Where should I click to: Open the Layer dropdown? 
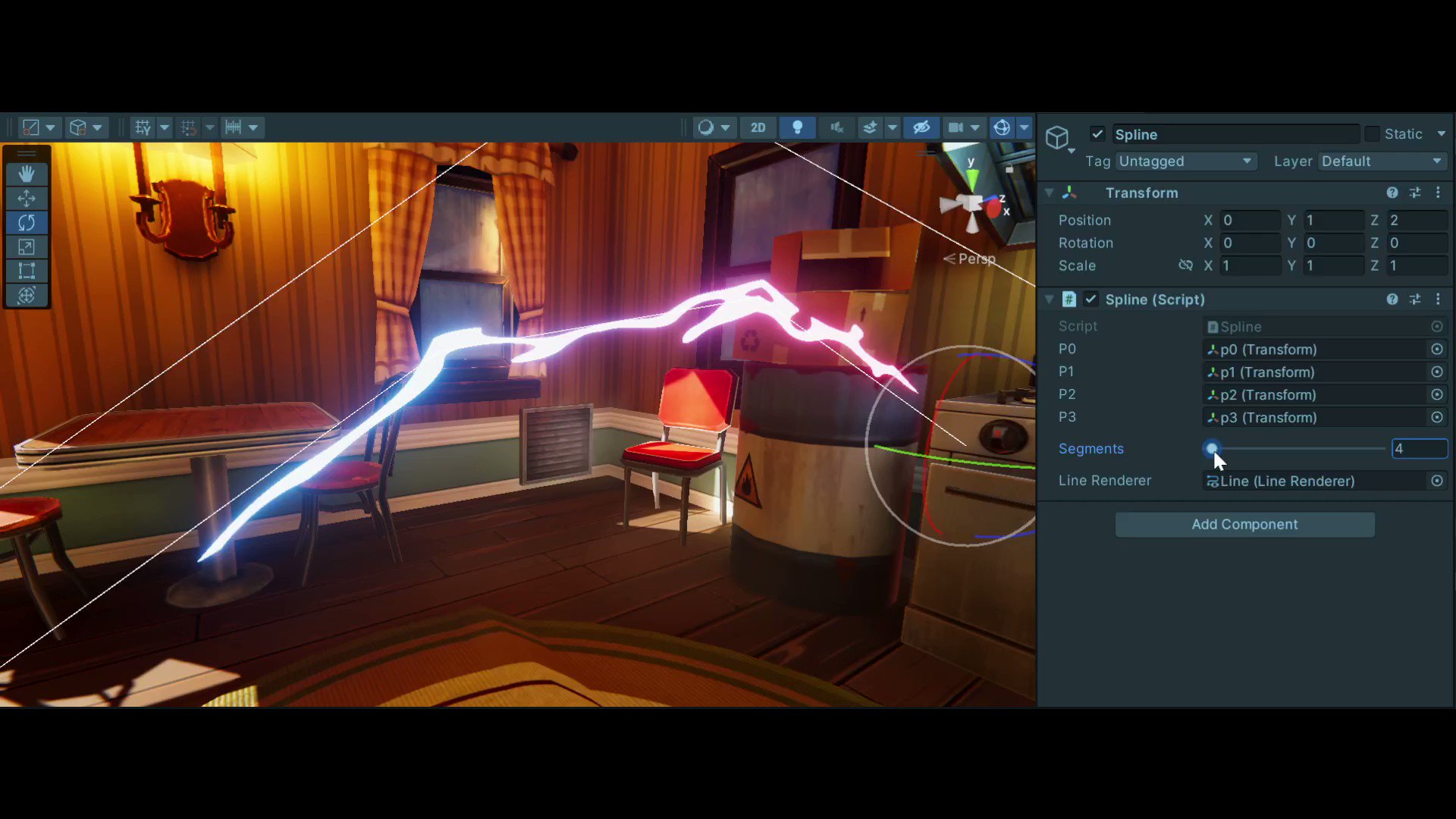pyautogui.click(x=1382, y=161)
